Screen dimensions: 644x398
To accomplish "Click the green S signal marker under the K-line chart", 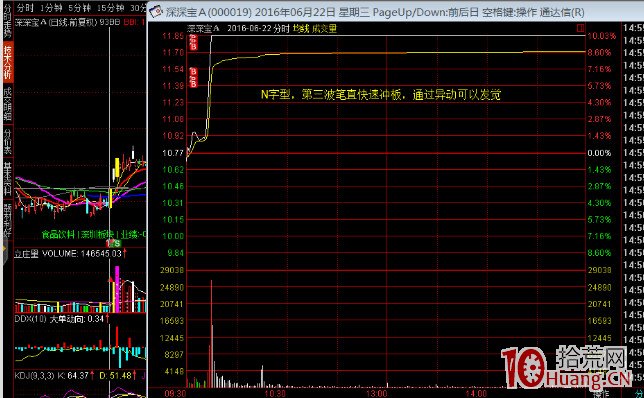I will coord(117,244).
